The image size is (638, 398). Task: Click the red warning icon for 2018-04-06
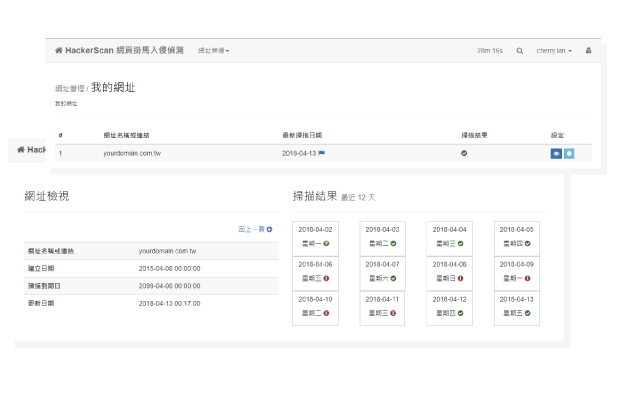(326, 278)
